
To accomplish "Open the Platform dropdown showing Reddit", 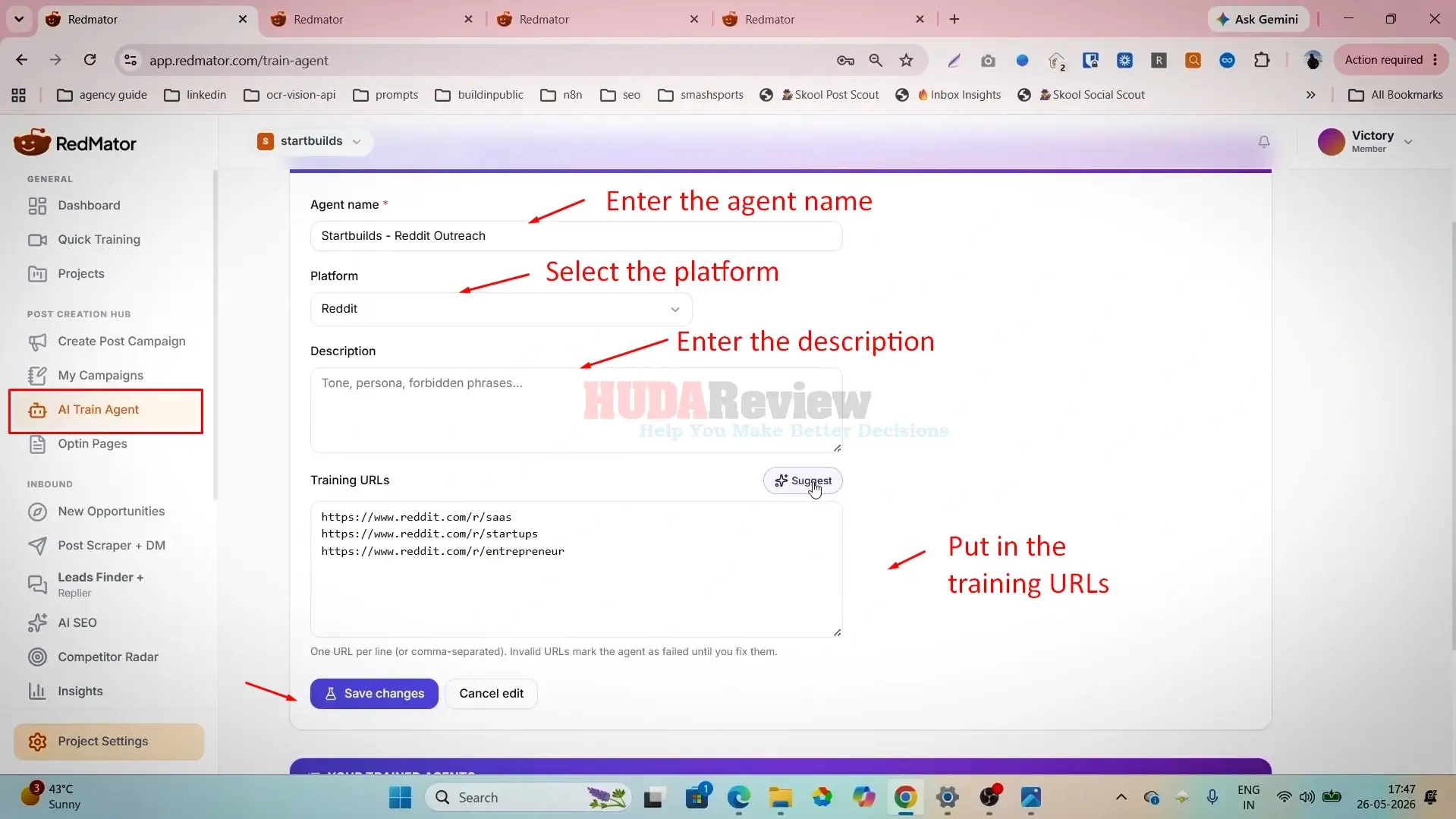I will pos(501,309).
